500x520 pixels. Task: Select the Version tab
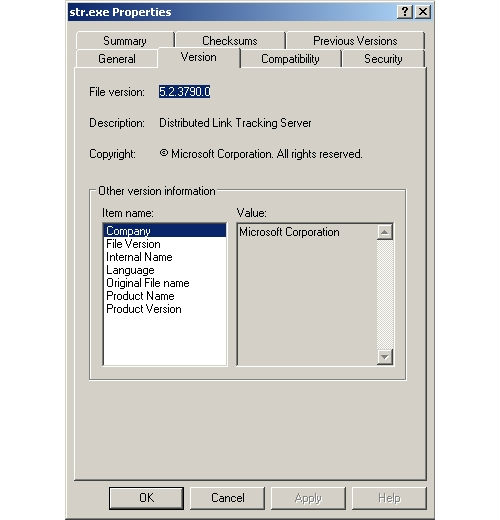[x=199, y=58]
